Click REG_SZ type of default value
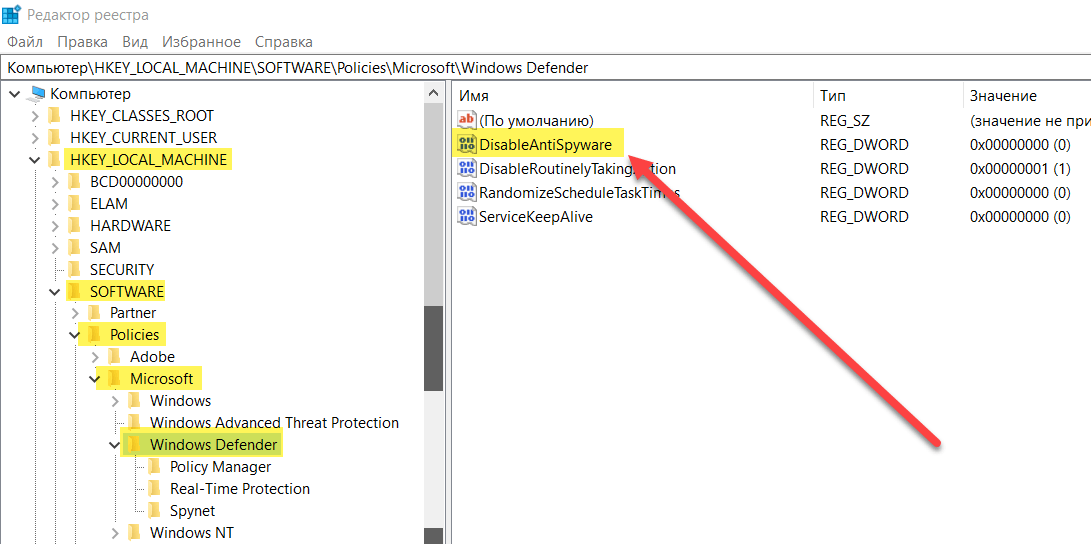1091x544 pixels. [845, 120]
